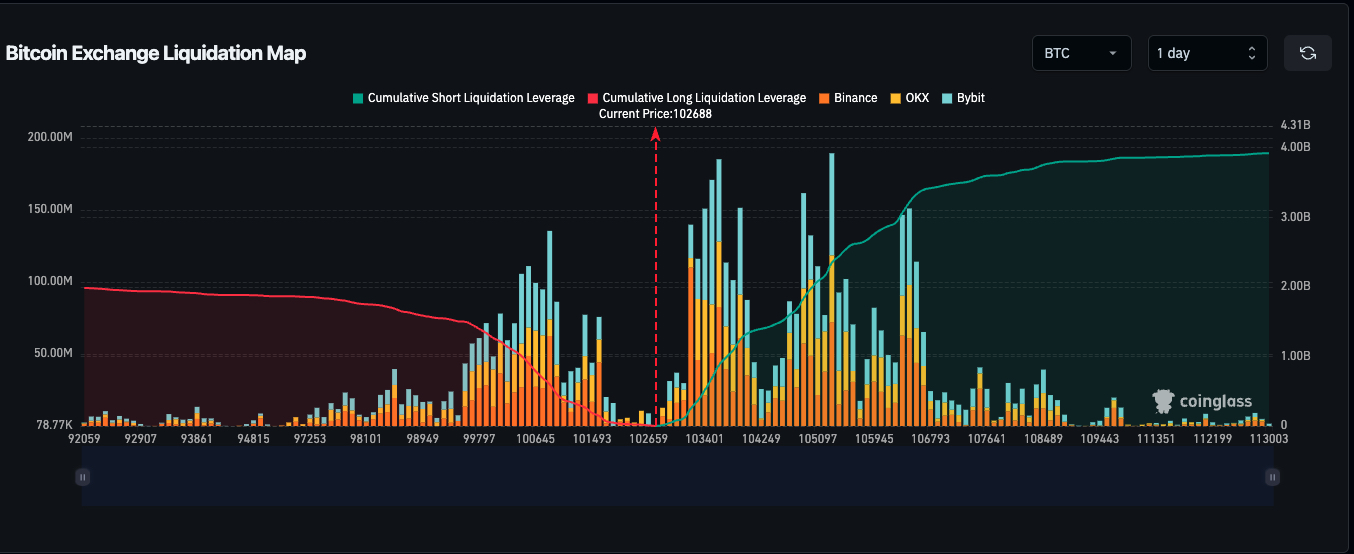Click the right handle of the range slider
Viewport: 1354px width, 554px height.
coord(1272,477)
